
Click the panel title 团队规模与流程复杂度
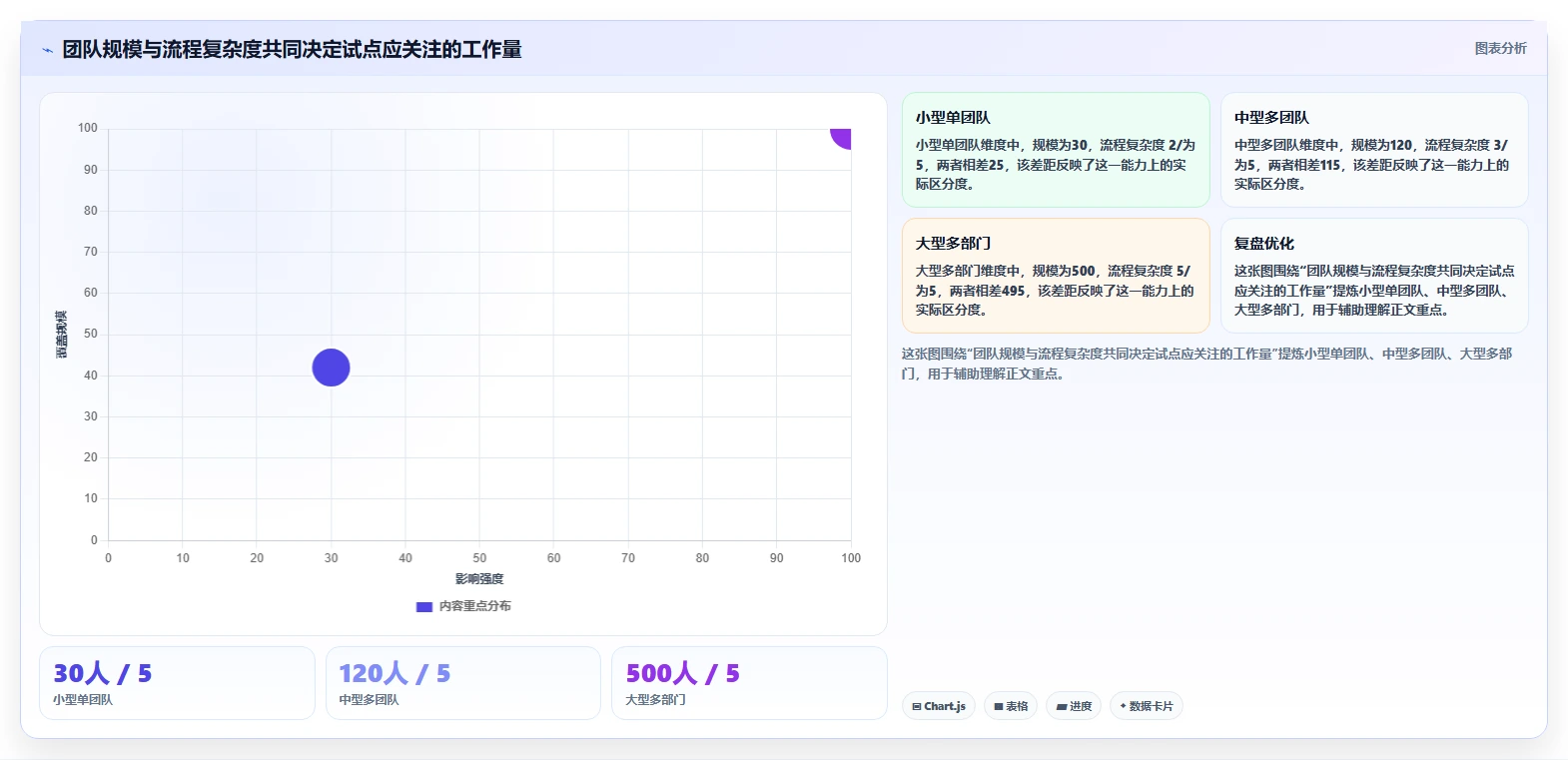292,49
